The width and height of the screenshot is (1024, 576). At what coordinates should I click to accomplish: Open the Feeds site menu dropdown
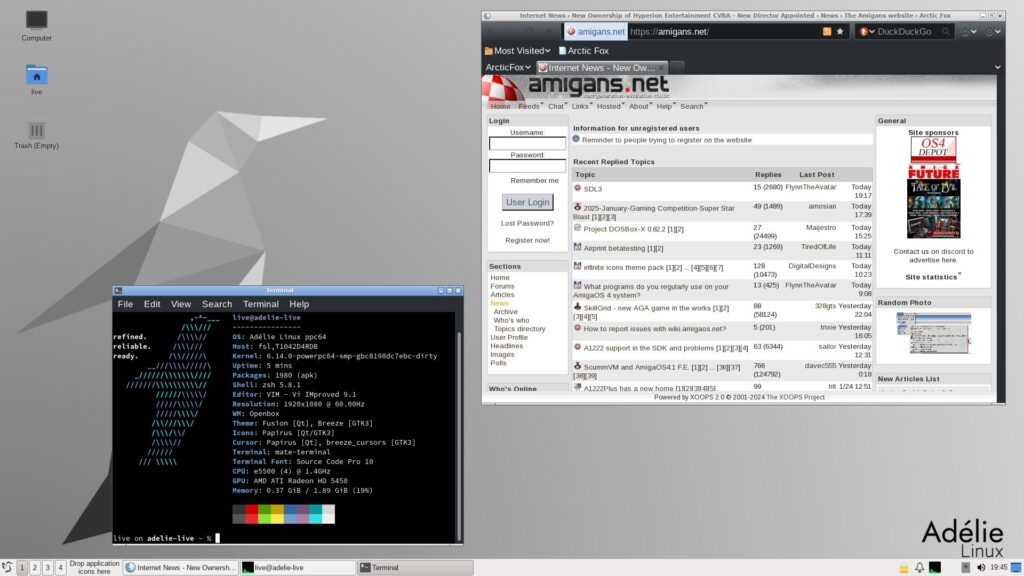pyautogui.click(x=530, y=106)
